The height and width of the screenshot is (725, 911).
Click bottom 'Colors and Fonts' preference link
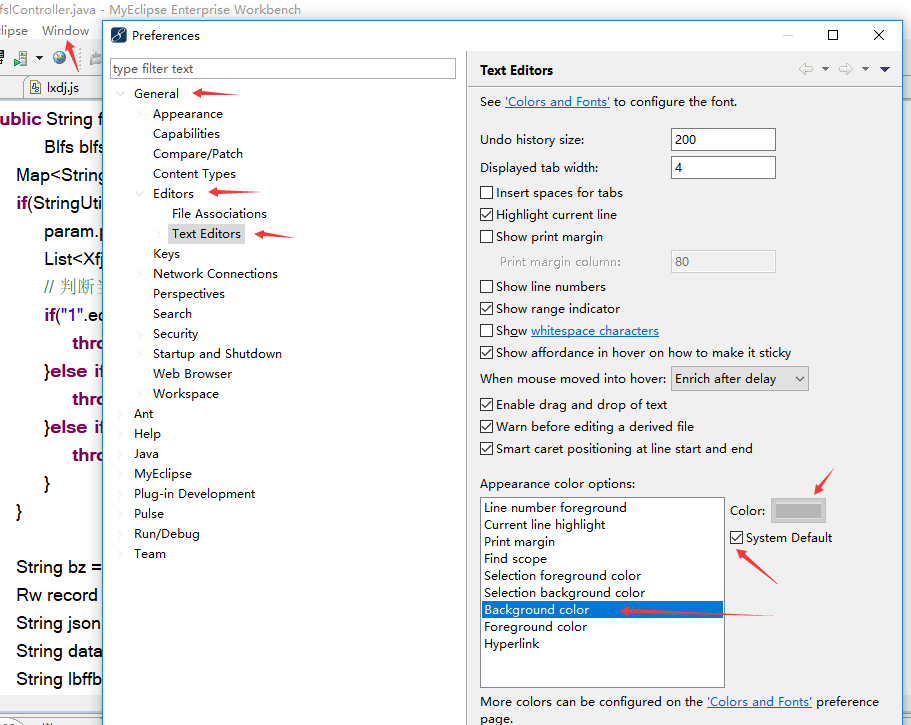(x=759, y=702)
